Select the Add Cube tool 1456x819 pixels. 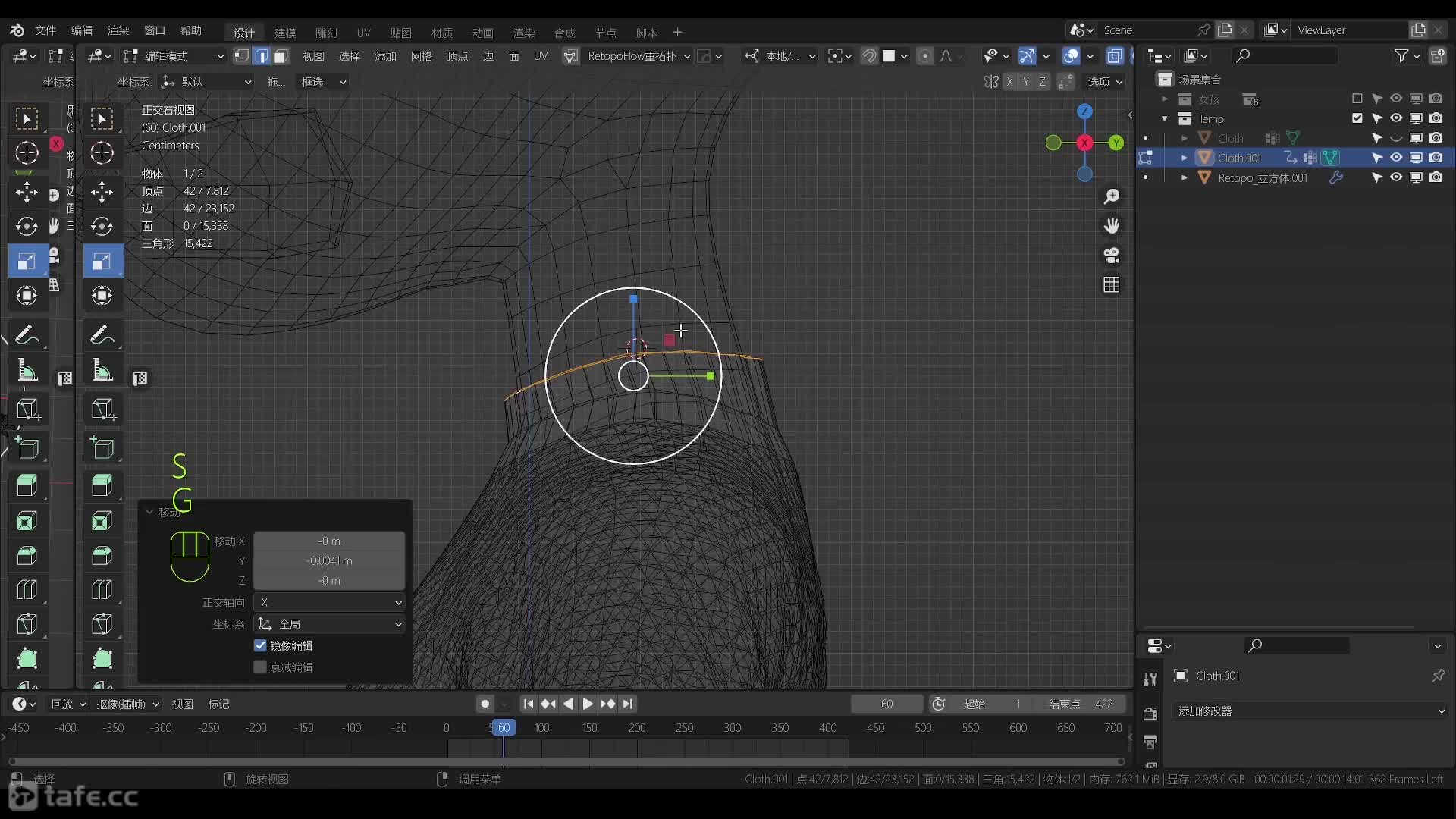(102, 447)
